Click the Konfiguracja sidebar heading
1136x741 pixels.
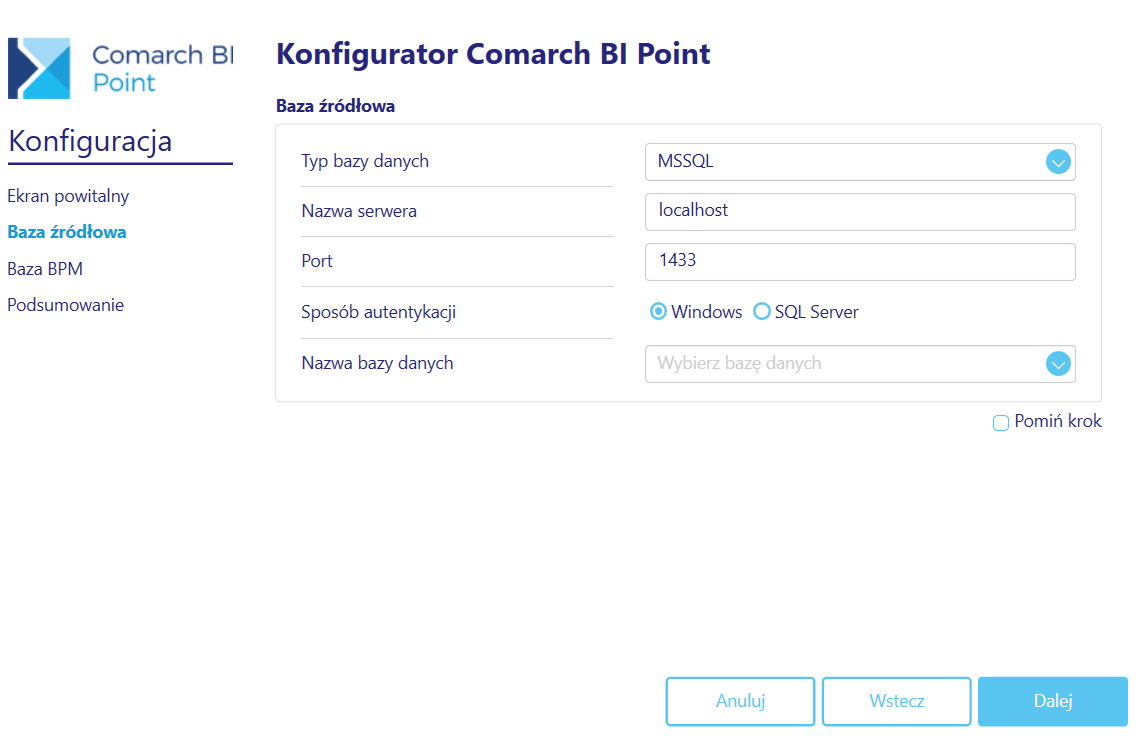click(x=90, y=141)
